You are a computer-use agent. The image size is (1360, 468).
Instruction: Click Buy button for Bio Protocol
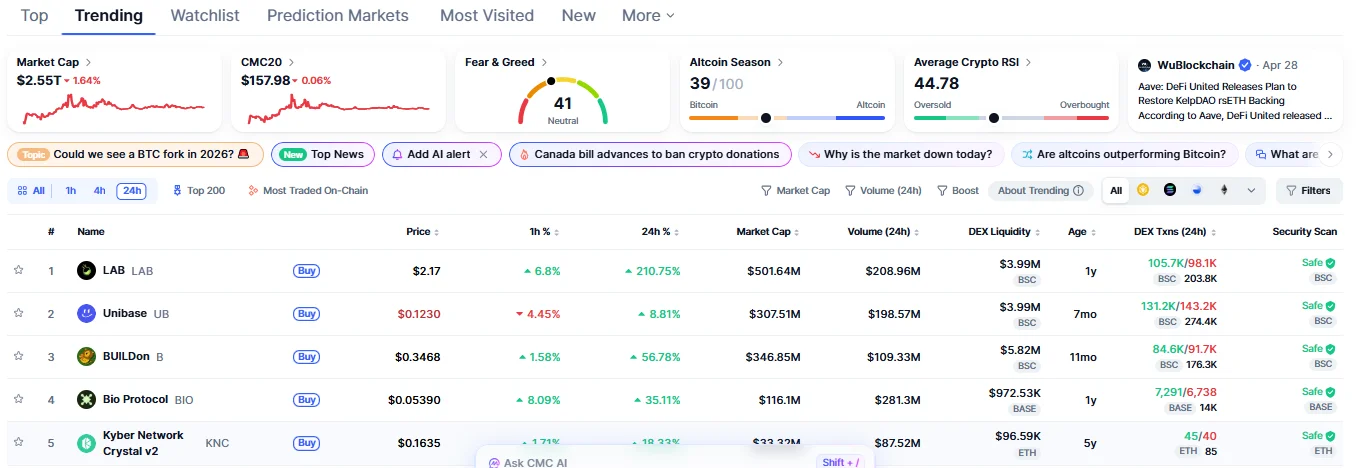click(306, 400)
